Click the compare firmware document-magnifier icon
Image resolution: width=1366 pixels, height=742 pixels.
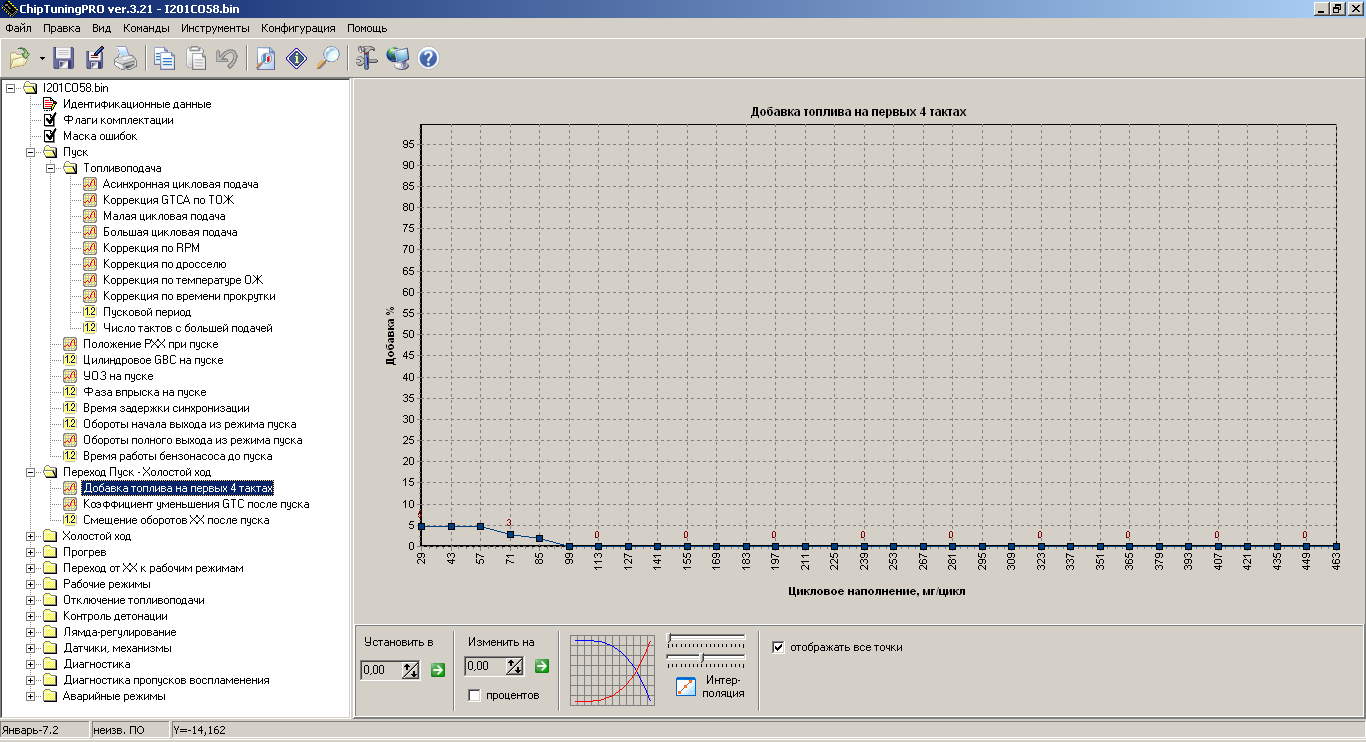(x=266, y=58)
